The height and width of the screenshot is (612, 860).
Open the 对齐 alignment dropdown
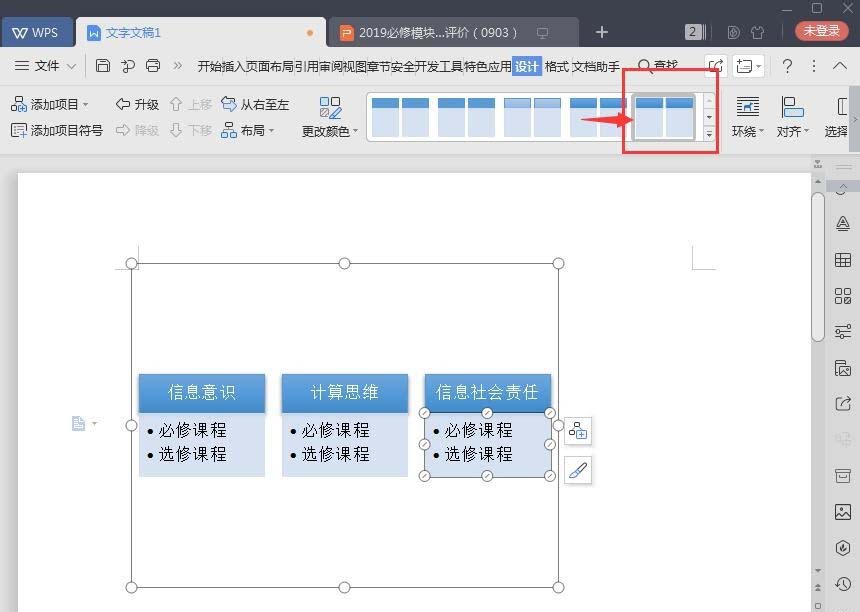tap(793, 117)
